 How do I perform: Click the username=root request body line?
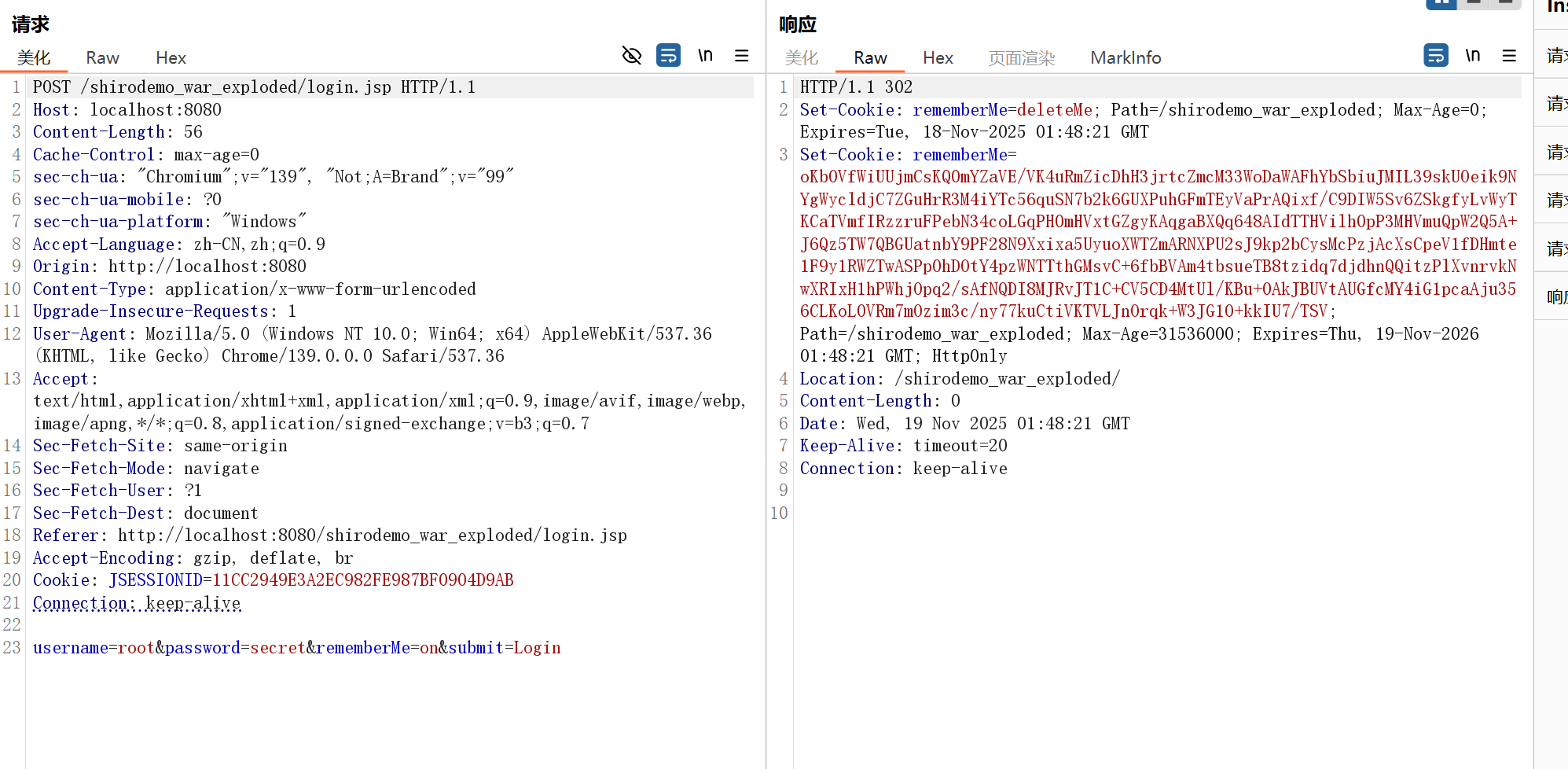click(x=296, y=648)
